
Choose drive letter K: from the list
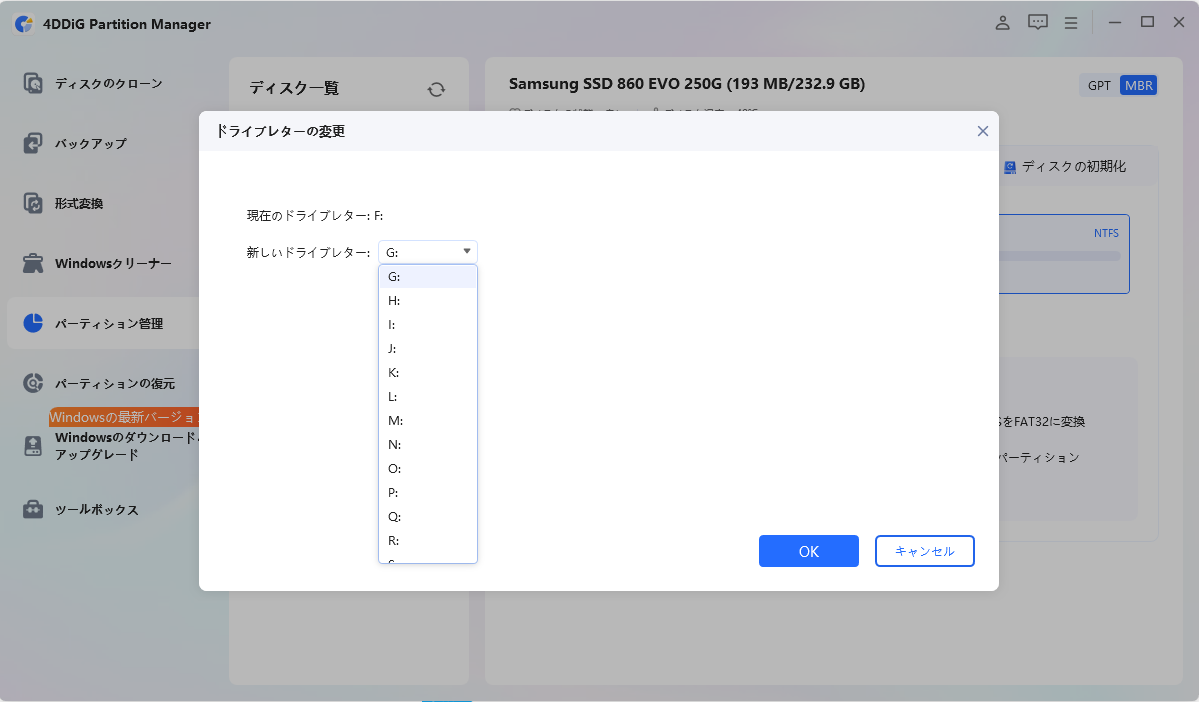coord(427,372)
